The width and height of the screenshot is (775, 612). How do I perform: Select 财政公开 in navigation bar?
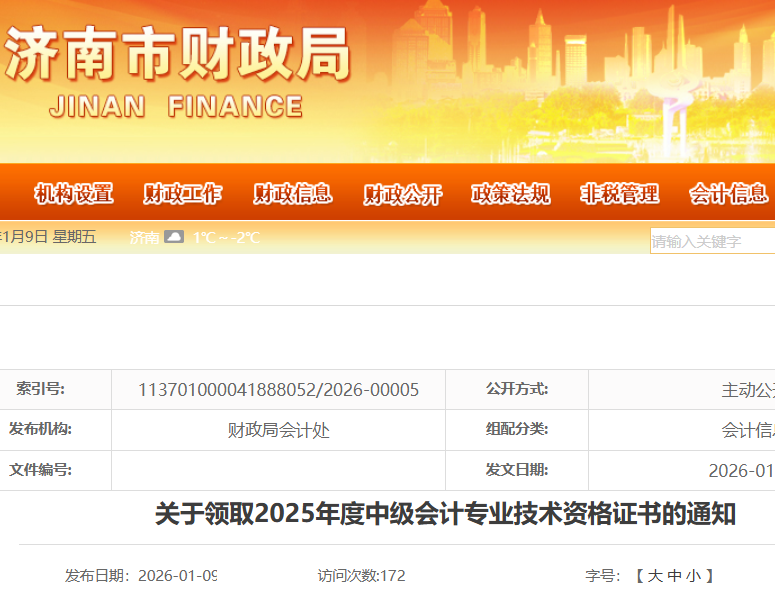click(x=402, y=194)
